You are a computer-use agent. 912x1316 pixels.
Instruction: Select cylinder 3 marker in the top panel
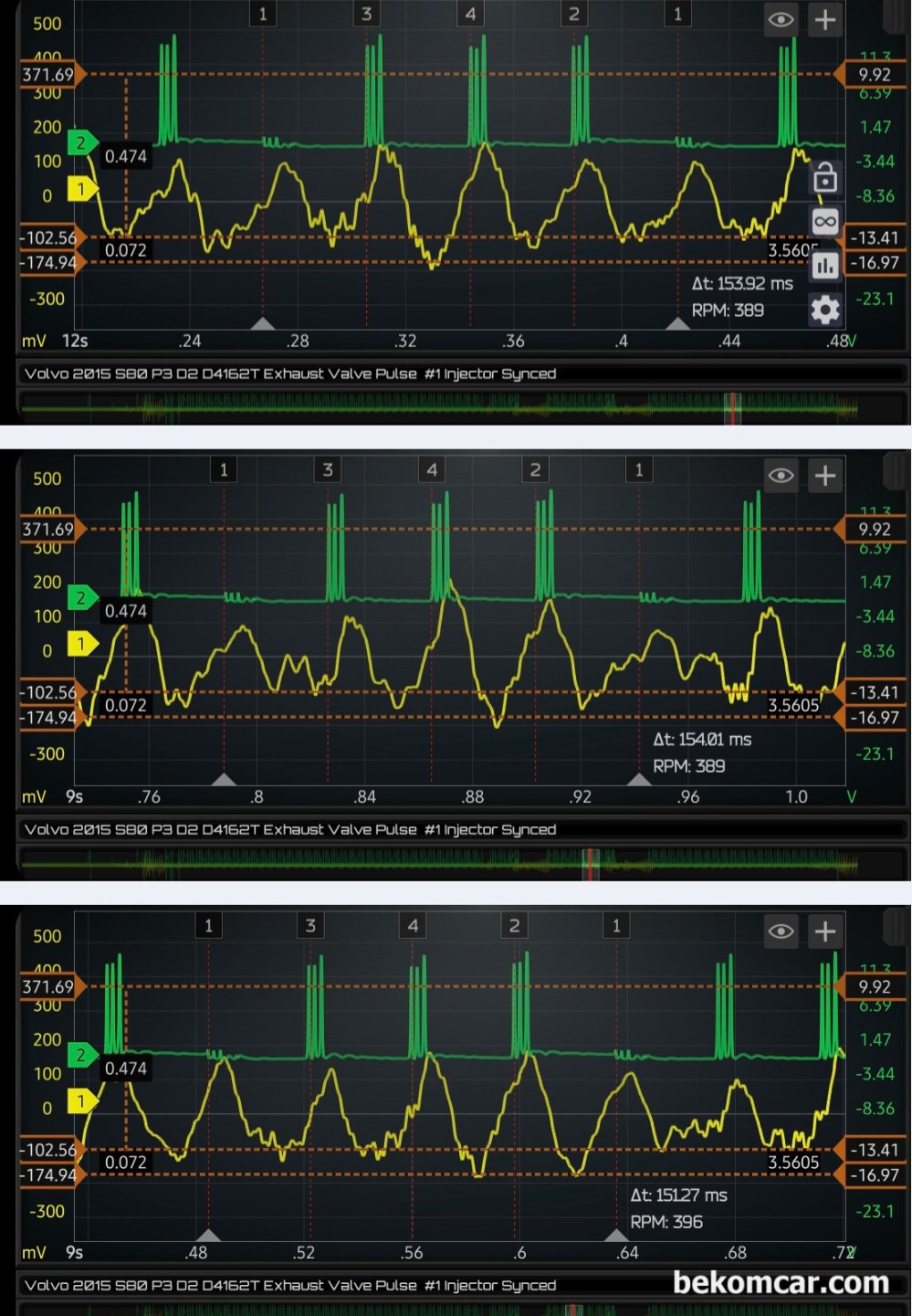click(366, 14)
